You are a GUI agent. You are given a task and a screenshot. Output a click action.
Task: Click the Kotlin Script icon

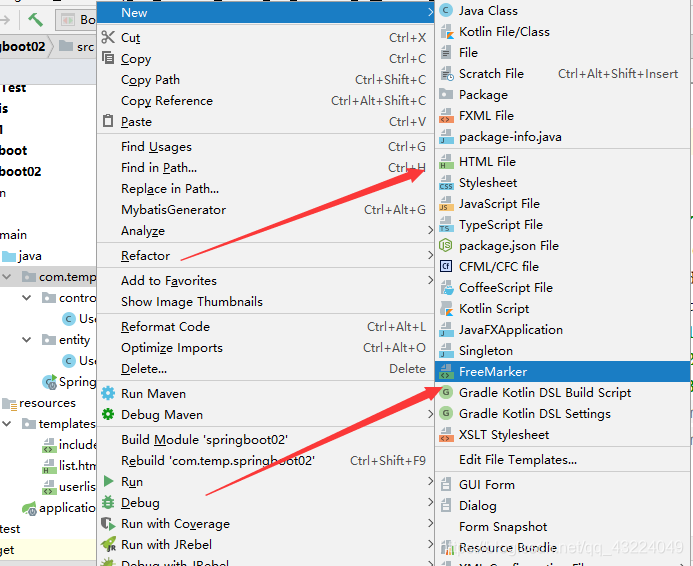(446, 309)
